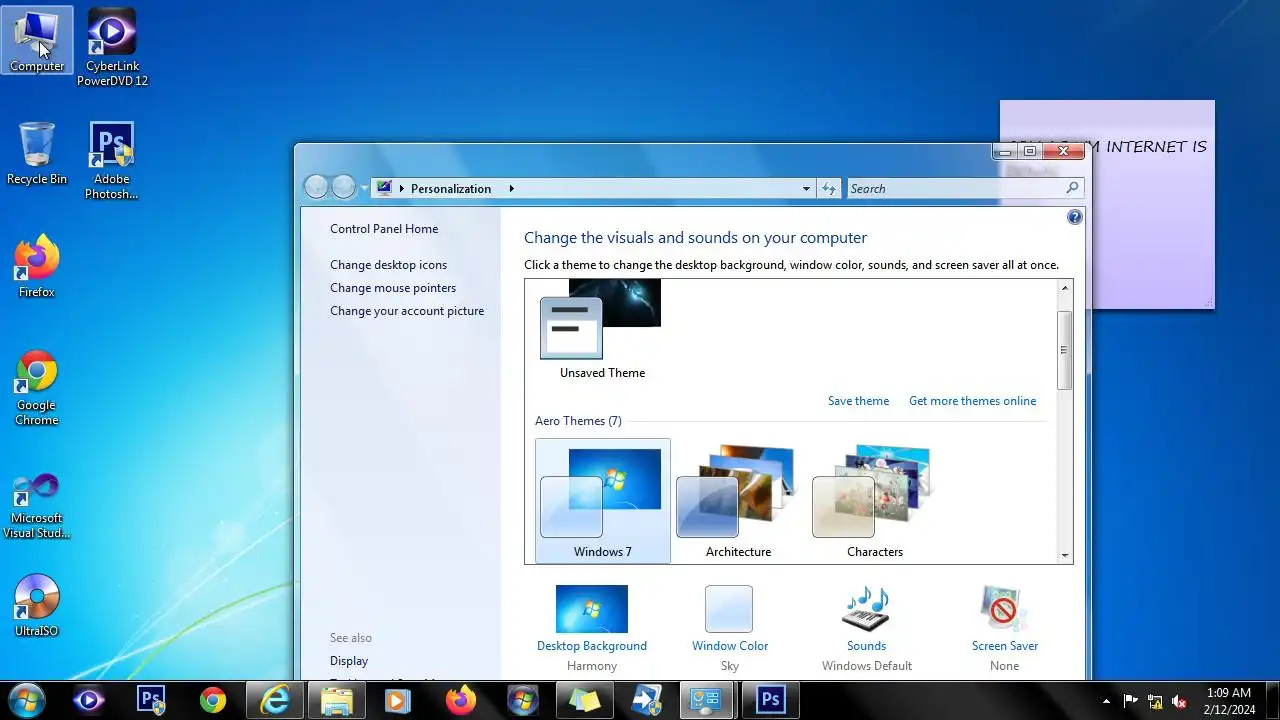The width and height of the screenshot is (1280, 720).
Task: Select the Unsaved Theme thumbnail
Action: click(x=602, y=329)
